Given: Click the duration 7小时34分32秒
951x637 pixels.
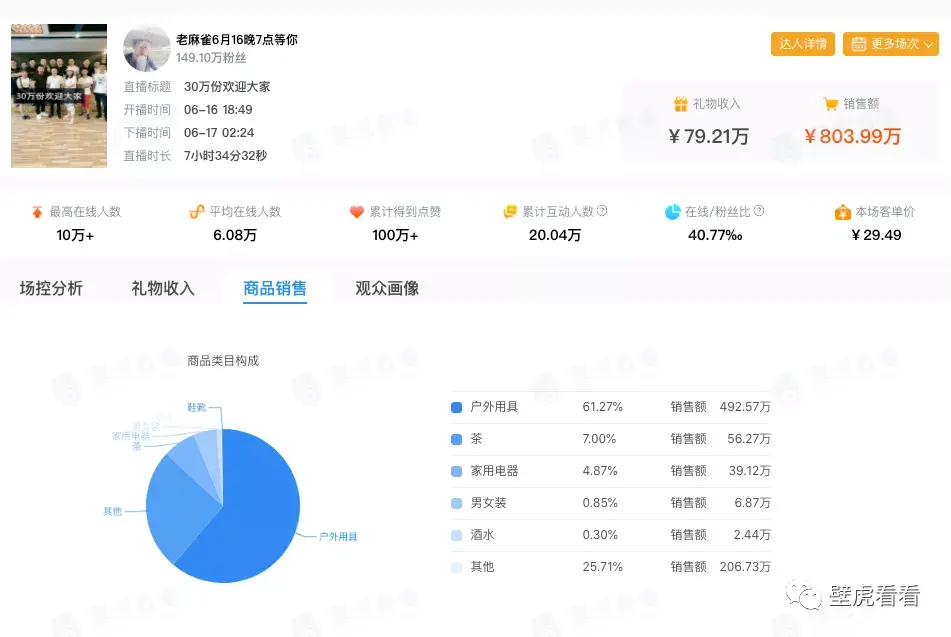Looking at the screenshot, I should (x=225, y=156).
